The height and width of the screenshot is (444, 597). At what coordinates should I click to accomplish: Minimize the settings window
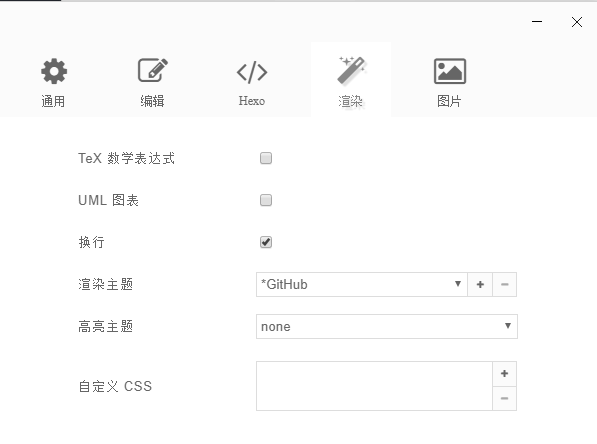coord(537,22)
